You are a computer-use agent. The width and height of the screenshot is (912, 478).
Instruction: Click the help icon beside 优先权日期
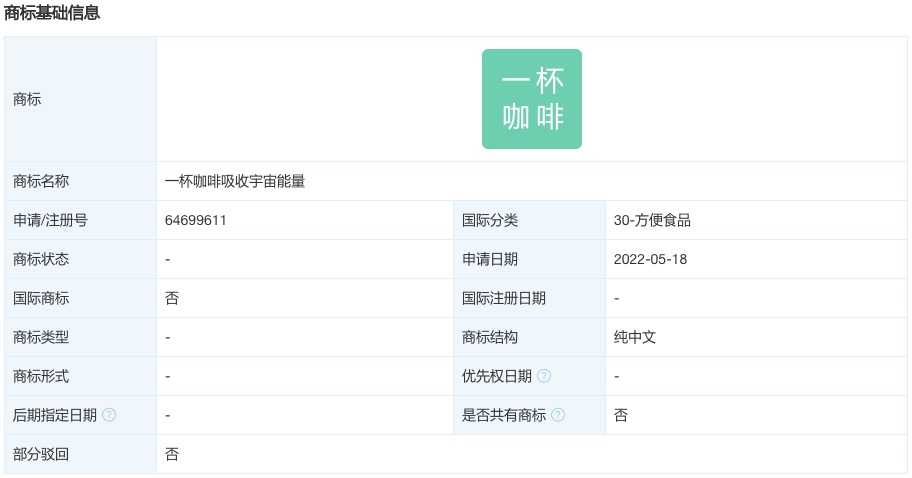[x=544, y=376]
